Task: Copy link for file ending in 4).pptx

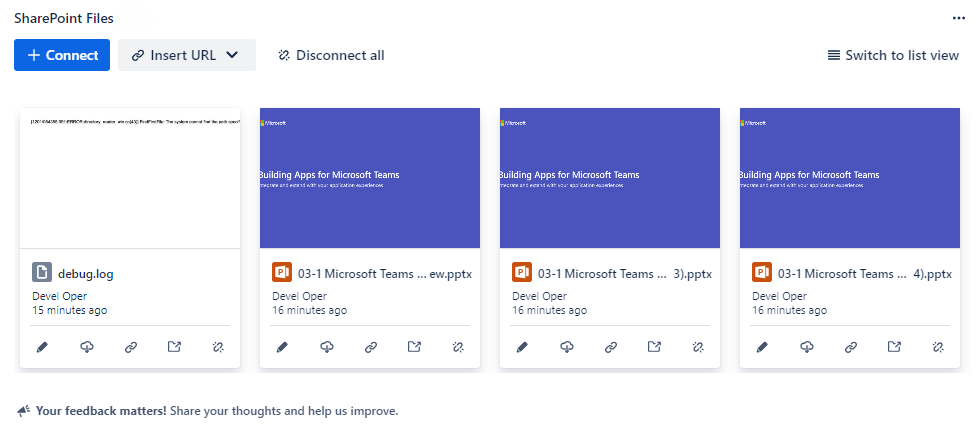Action: tap(851, 347)
